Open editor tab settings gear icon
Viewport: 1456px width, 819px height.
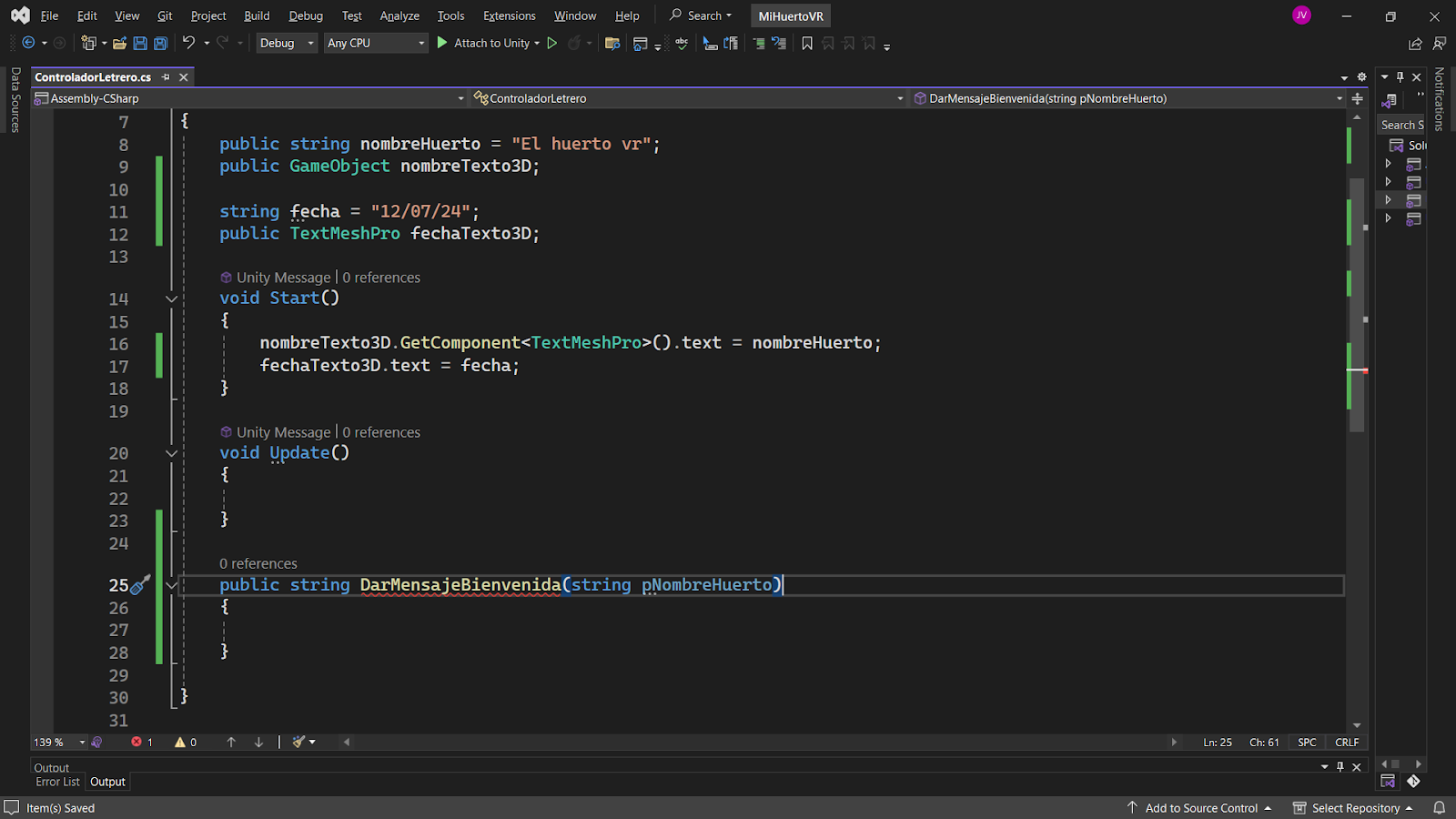click(1361, 77)
